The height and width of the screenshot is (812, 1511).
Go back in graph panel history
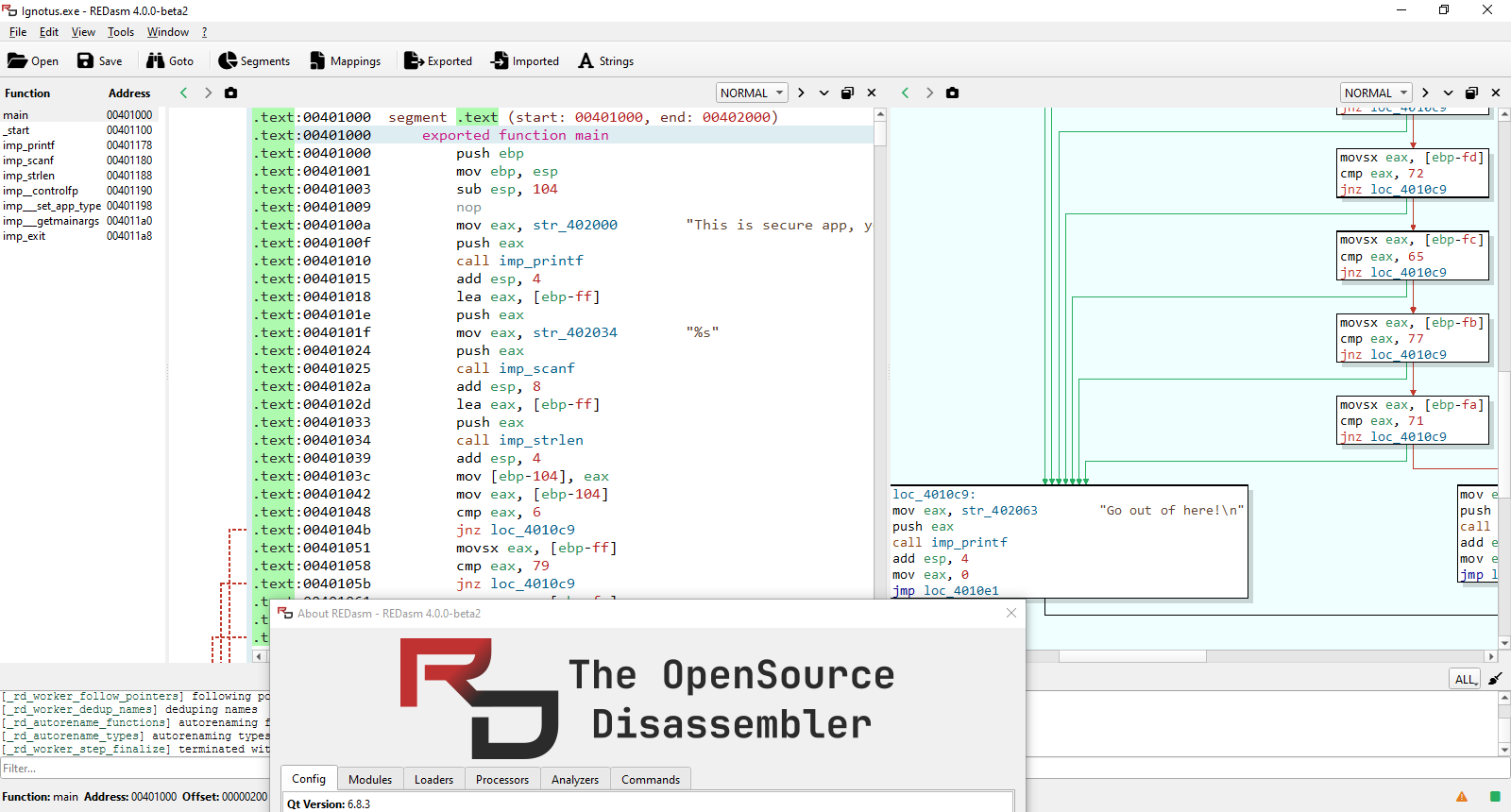pyautogui.click(x=906, y=93)
